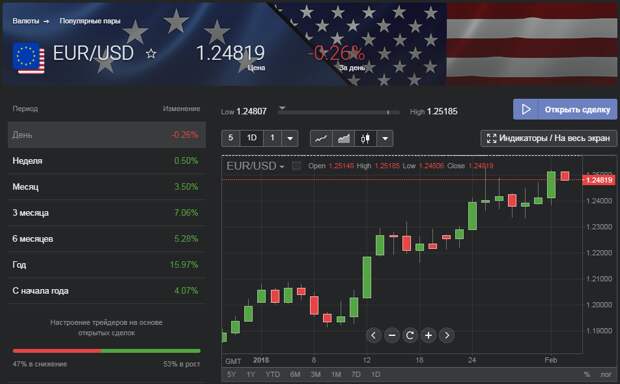Click the Low-High price range slider

point(338,112)
